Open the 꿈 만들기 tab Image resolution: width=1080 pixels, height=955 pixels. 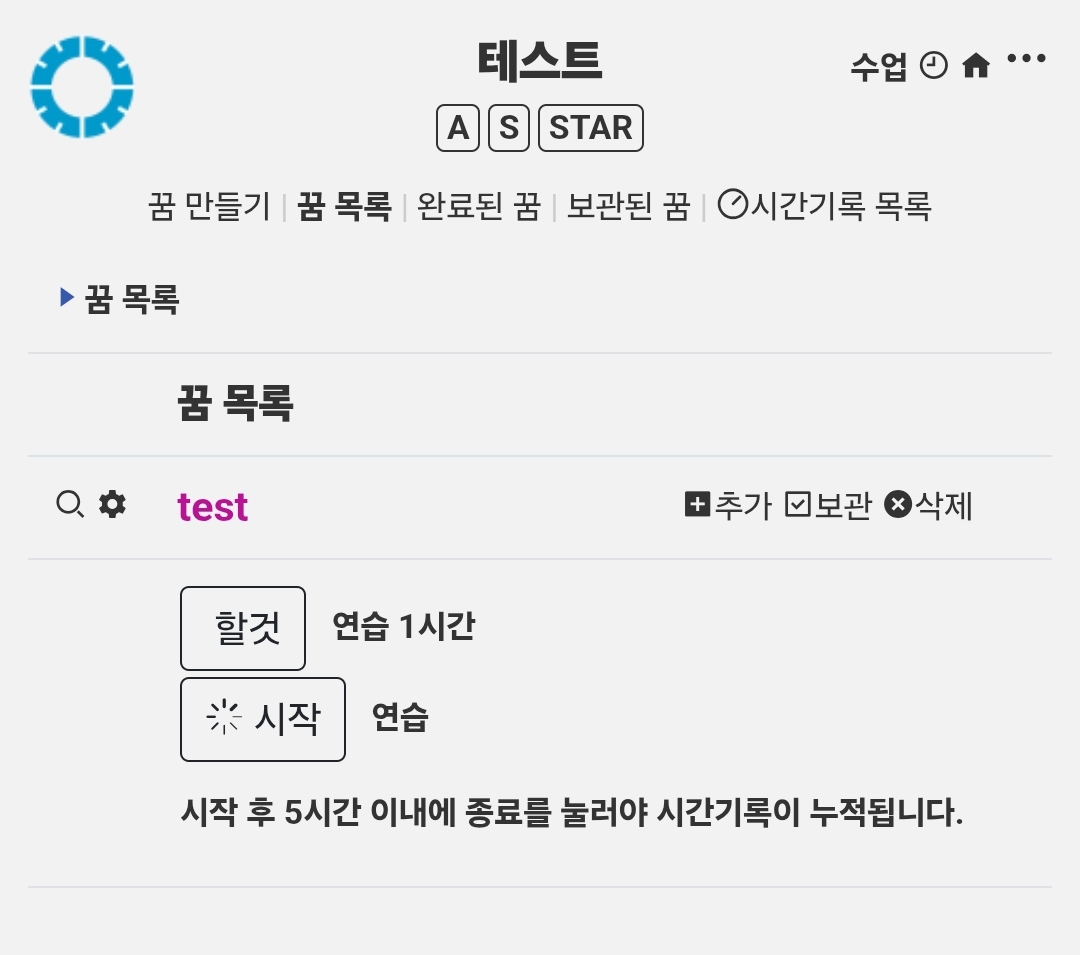point(209,206)
